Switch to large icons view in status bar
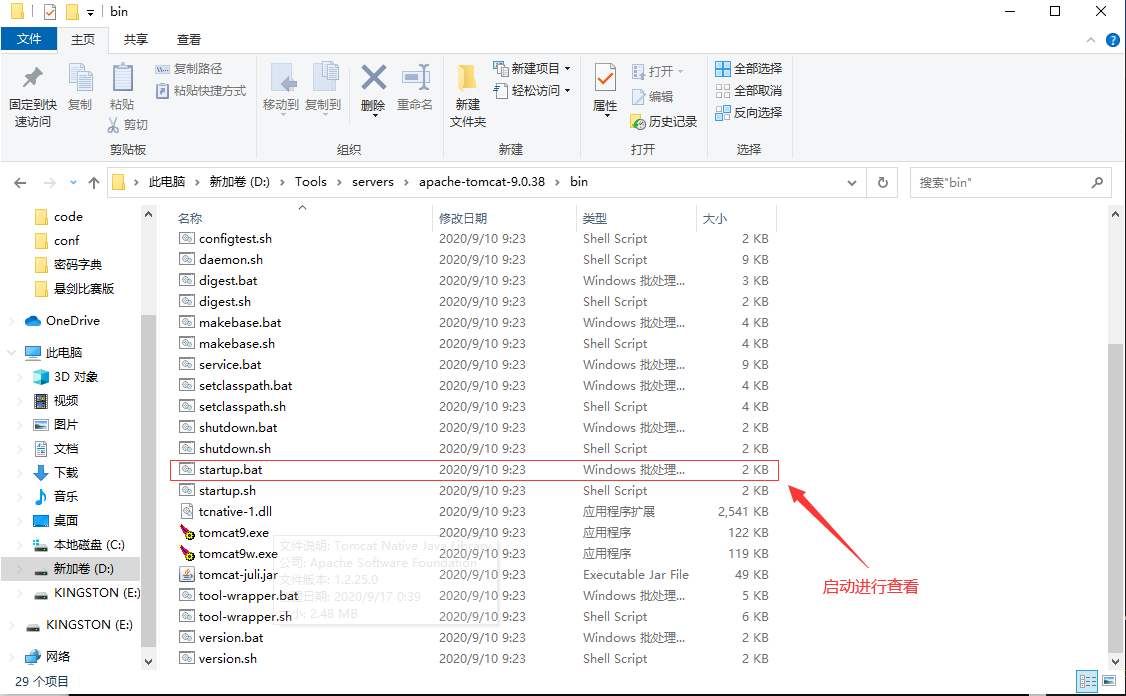This screenshot has height=696, width=1126. pyautogui.click(x=1109, y=680)
